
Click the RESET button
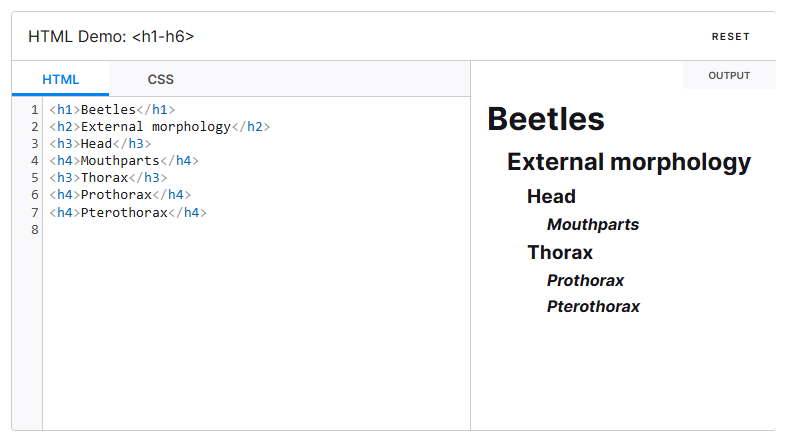tap(730, 37)
